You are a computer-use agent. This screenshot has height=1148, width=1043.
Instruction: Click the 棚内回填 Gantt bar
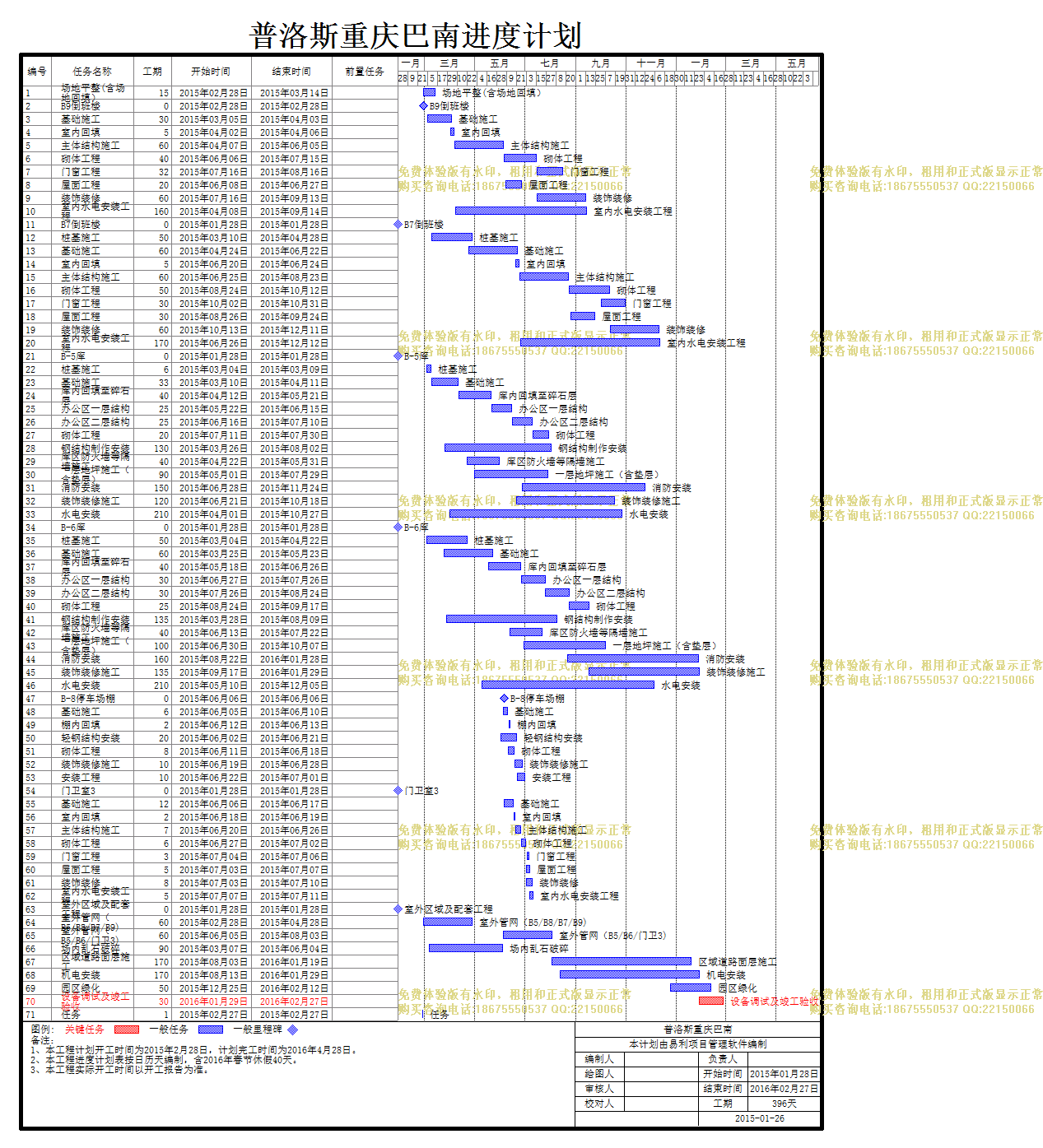[x=510, y=725]
